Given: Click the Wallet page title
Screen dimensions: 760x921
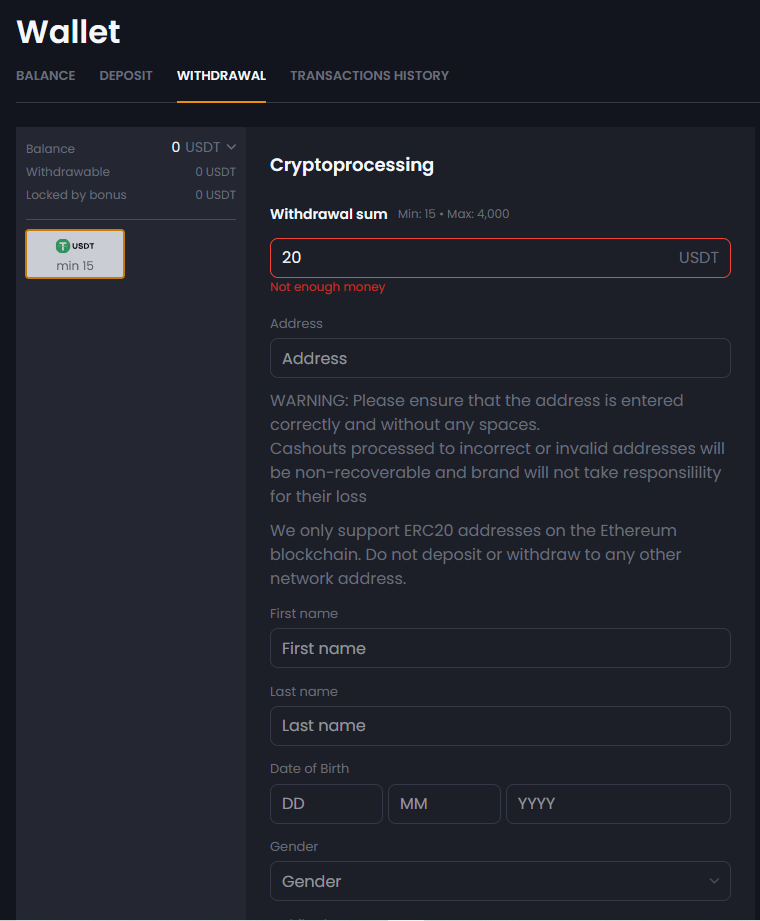Looking at the screenshot, I should point(68,32).
